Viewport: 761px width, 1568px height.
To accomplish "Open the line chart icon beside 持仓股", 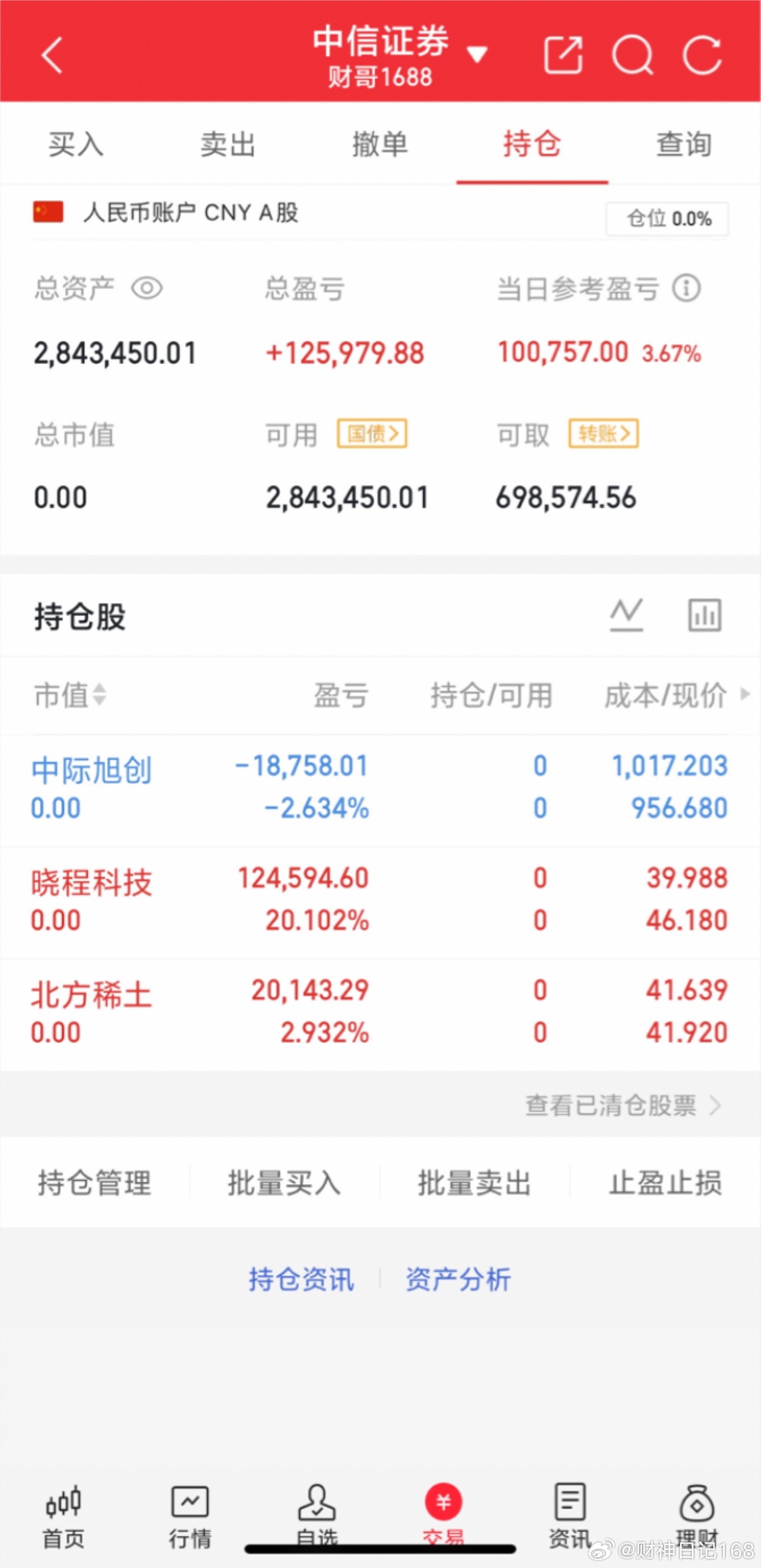I will (x=627, y=615).
